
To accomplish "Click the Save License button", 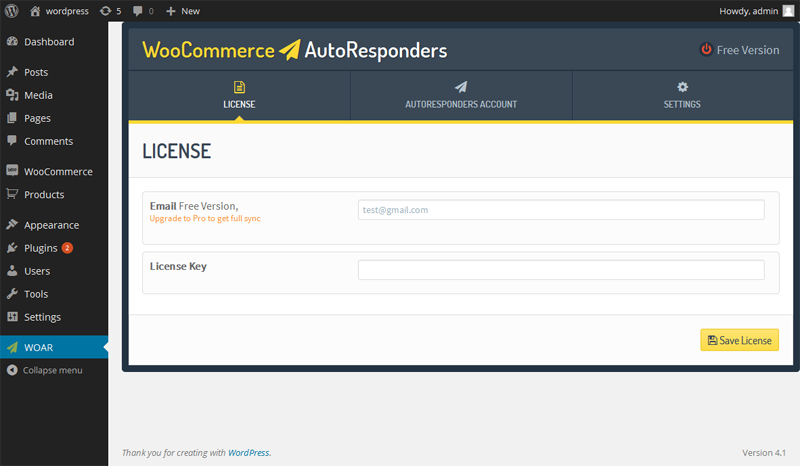I will [x=739, y=340].
